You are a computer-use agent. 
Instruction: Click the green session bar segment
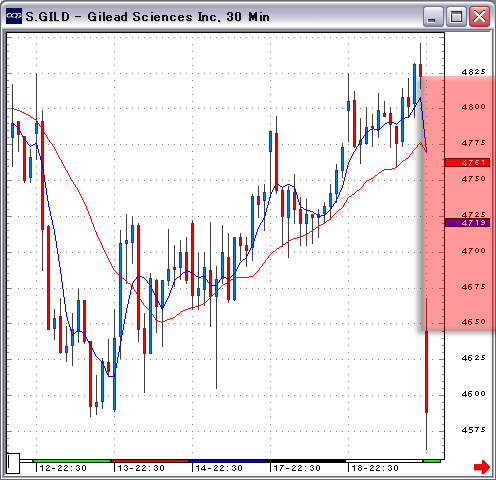pos(72,461)
